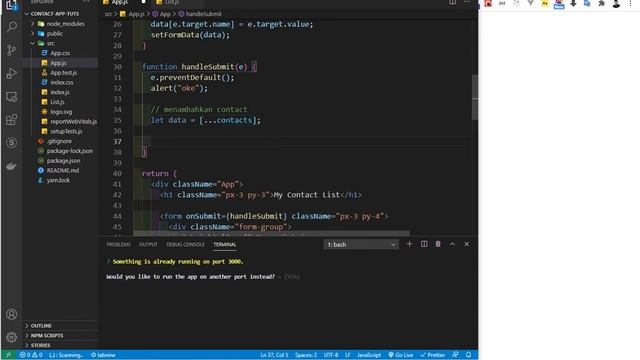
Task: Change the JavaScript language mode
Action: [x=369, y=355]
